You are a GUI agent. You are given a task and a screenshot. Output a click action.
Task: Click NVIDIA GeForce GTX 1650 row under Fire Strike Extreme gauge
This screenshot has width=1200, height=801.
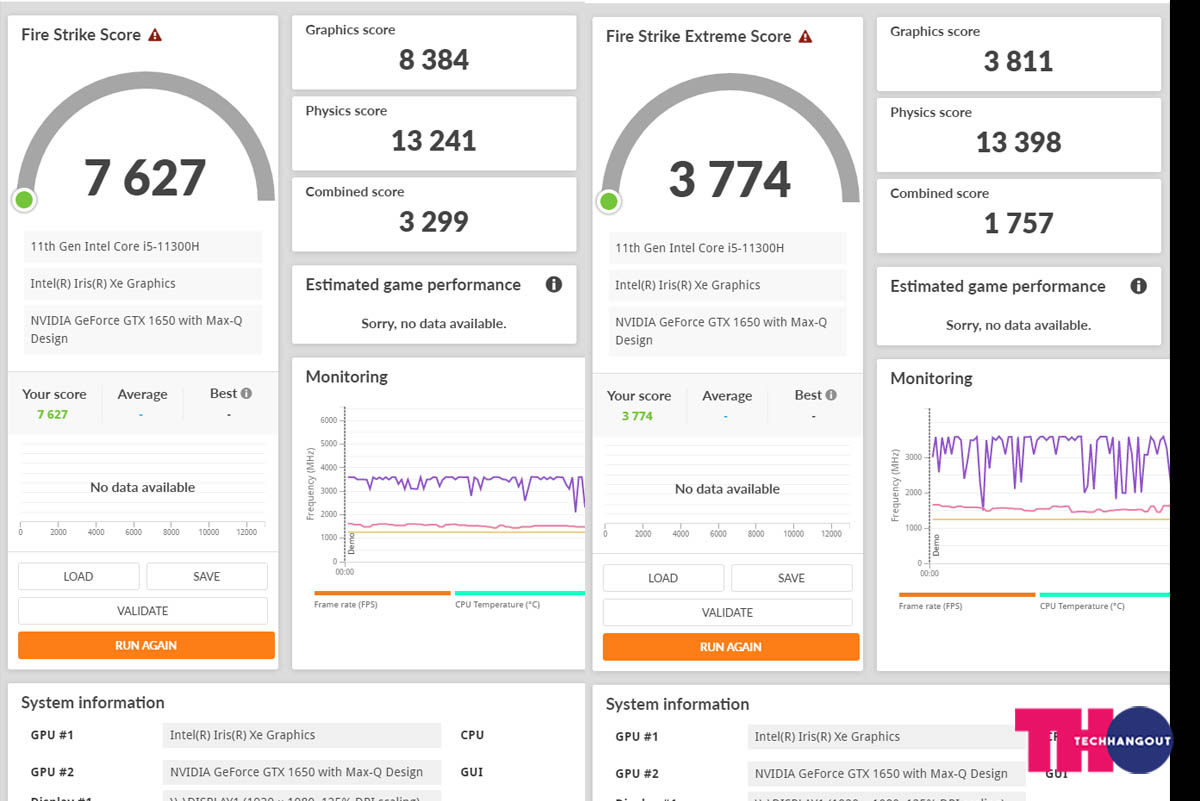727,332
